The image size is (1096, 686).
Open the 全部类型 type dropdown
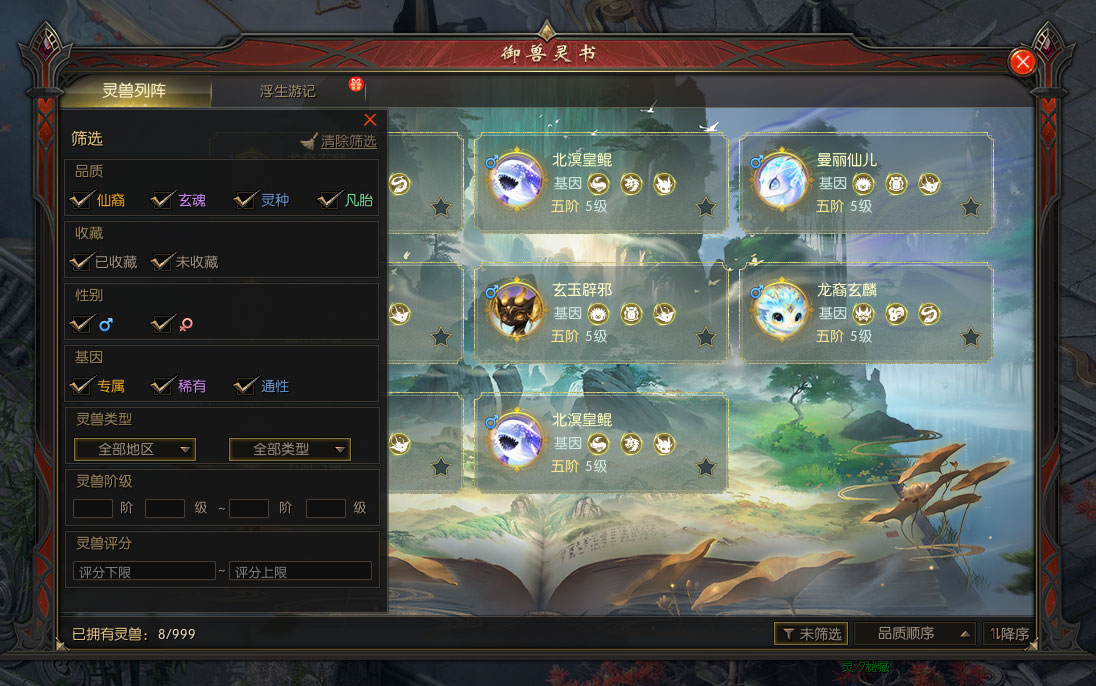coord(289,449)
